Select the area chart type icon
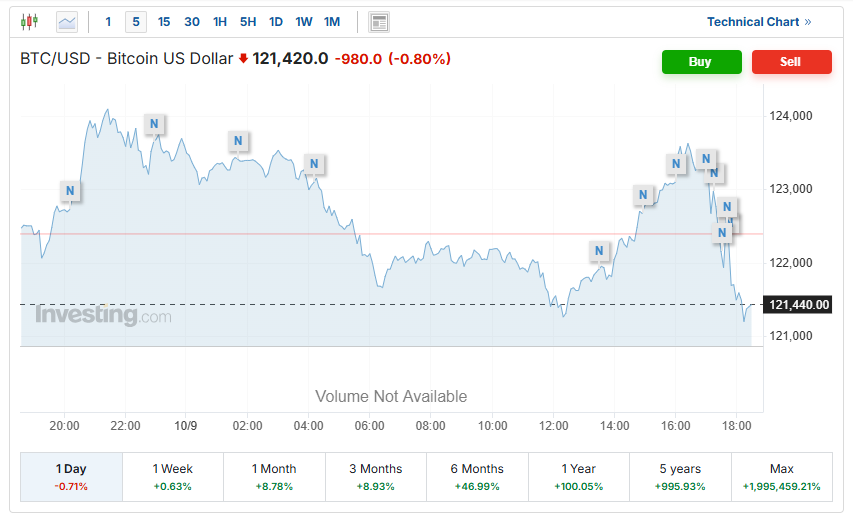 click(x=67, y=21)
